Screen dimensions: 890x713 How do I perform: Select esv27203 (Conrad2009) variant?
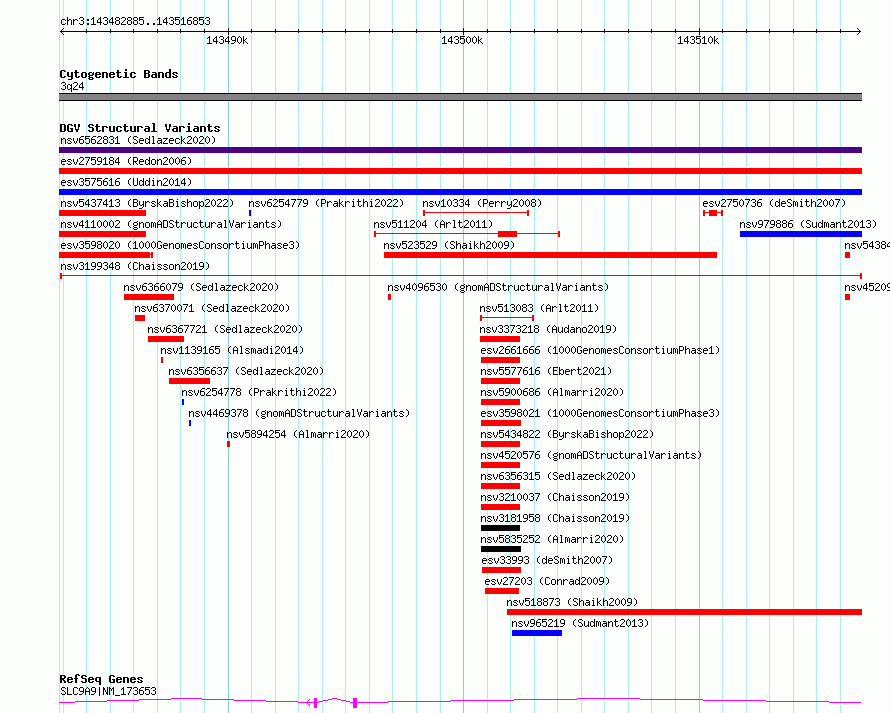pyautogui.click(x=547, y=581)
